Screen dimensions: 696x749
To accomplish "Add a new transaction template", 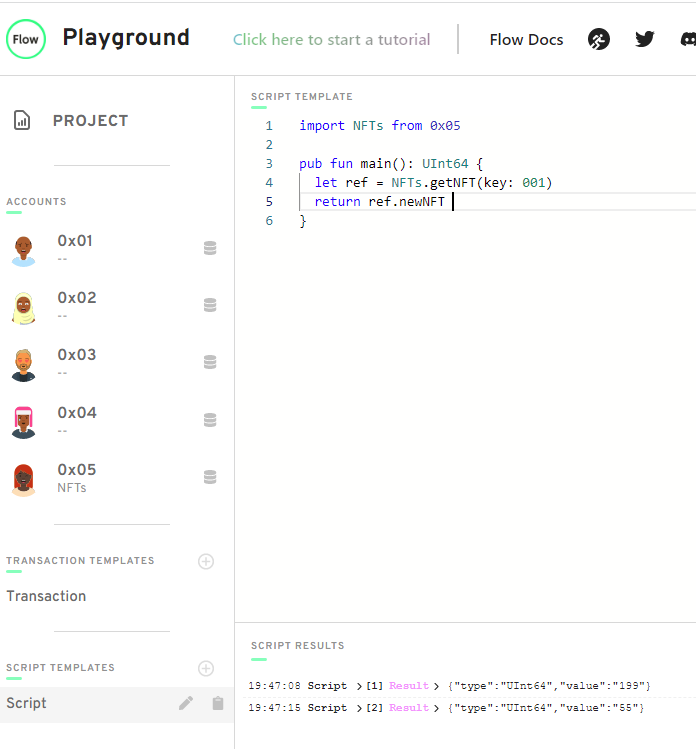I will pos(206,561).
